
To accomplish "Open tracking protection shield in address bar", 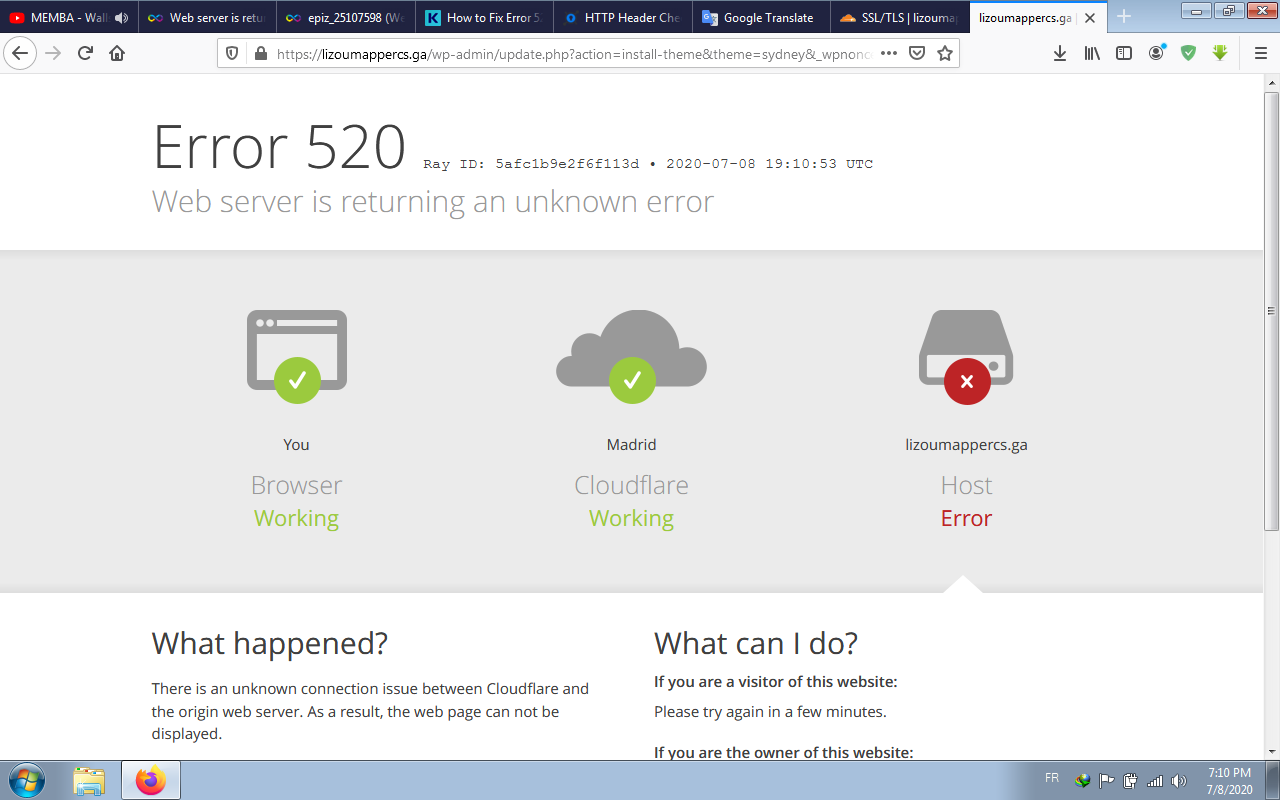I will [x=232, y=54].
